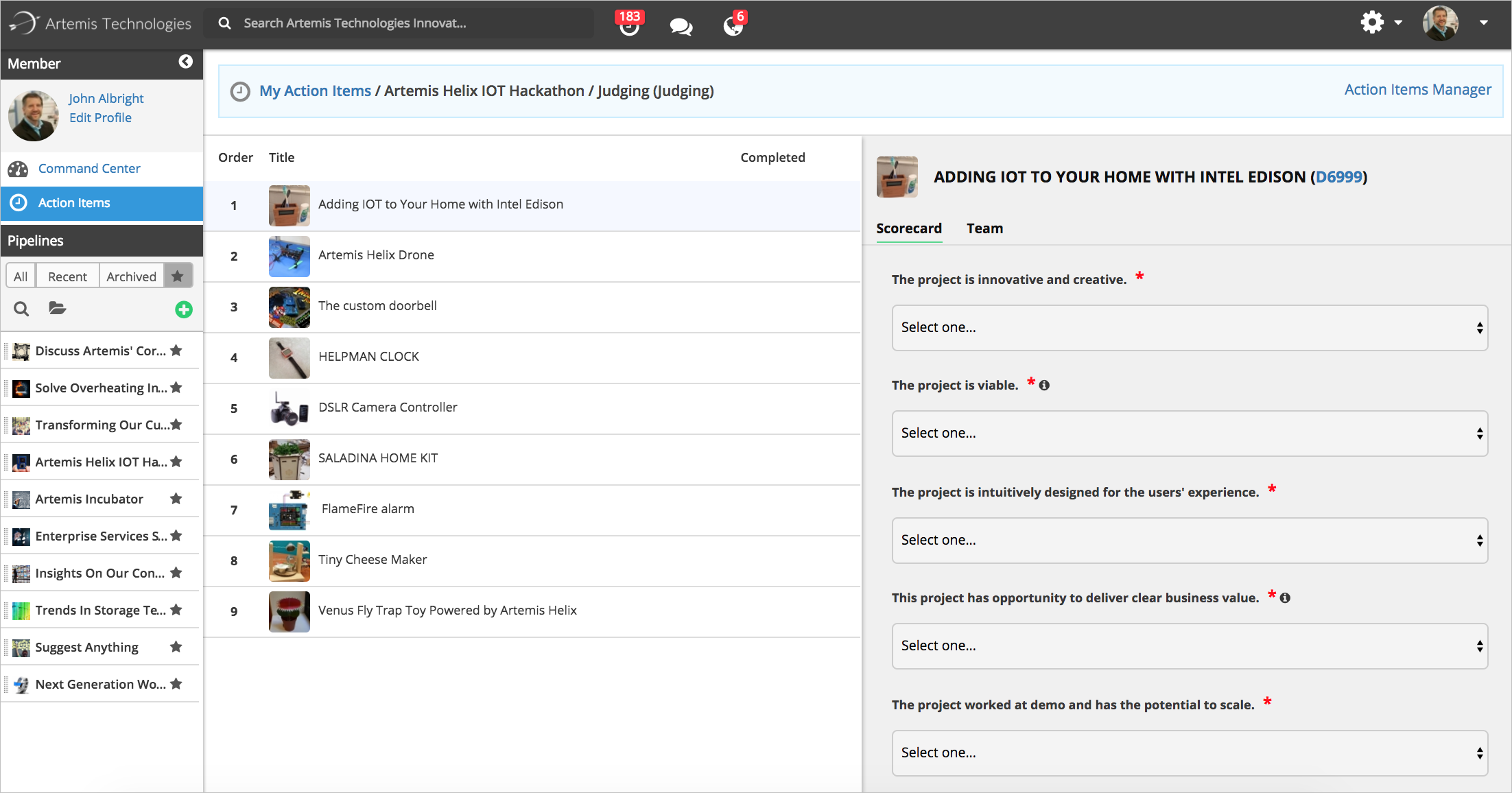Click the Intel Edison project thumbnail in scorecard header
Viewport: 1512px width, 793px height.
(x=897, y=177)
